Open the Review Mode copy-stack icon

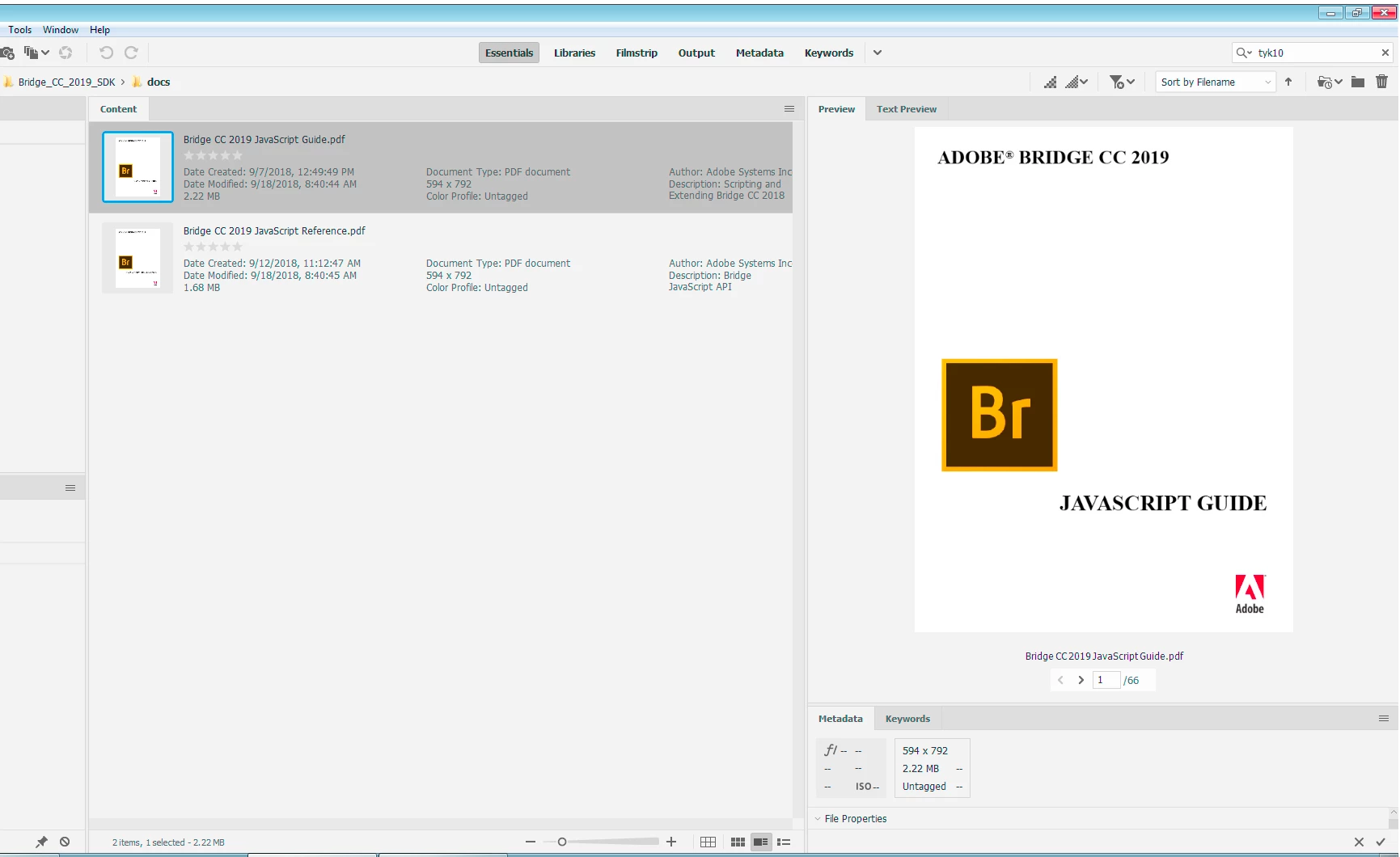pyautogui.click(x=31, y=53)
